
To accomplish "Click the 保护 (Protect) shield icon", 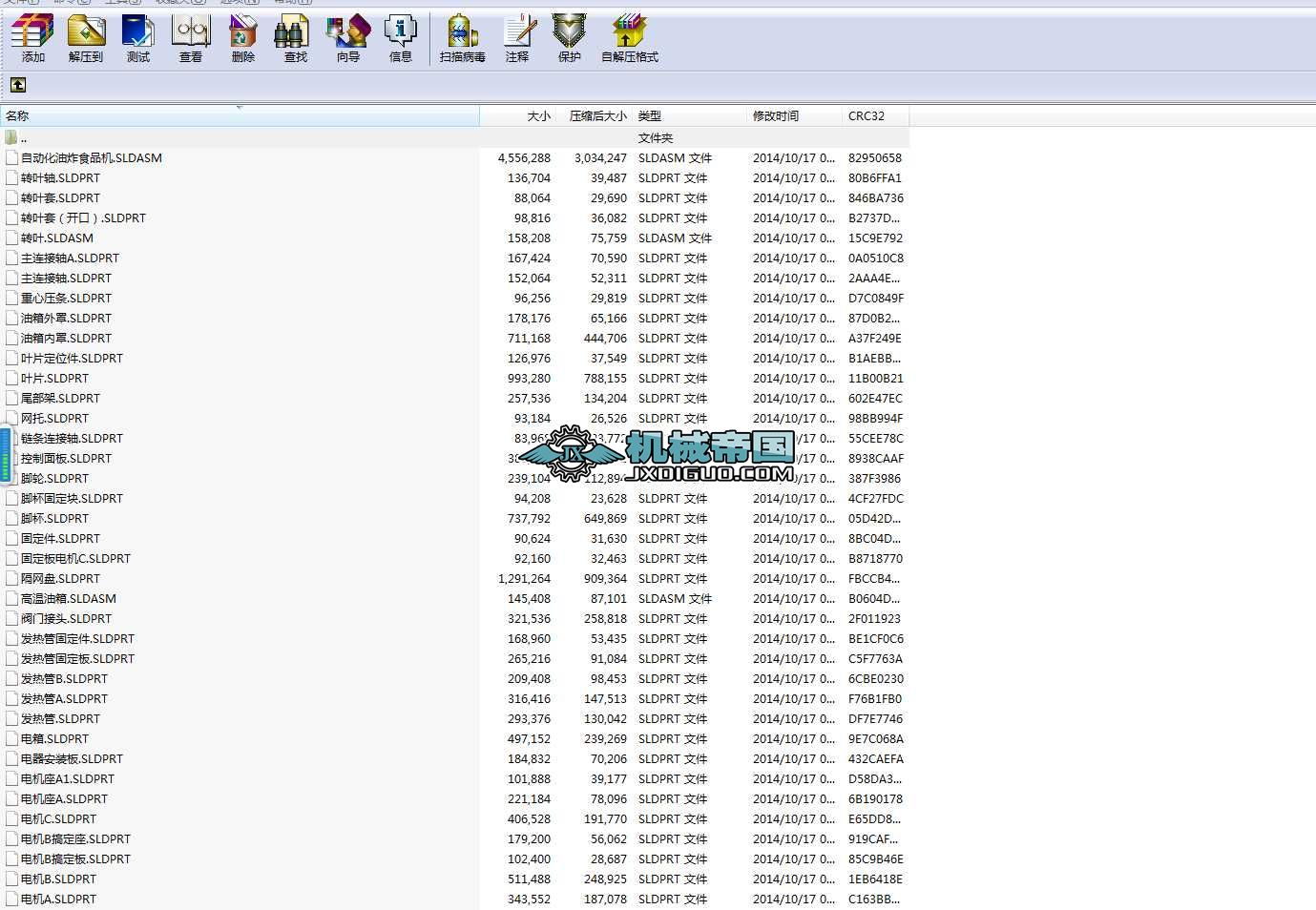I will (570, 38).
